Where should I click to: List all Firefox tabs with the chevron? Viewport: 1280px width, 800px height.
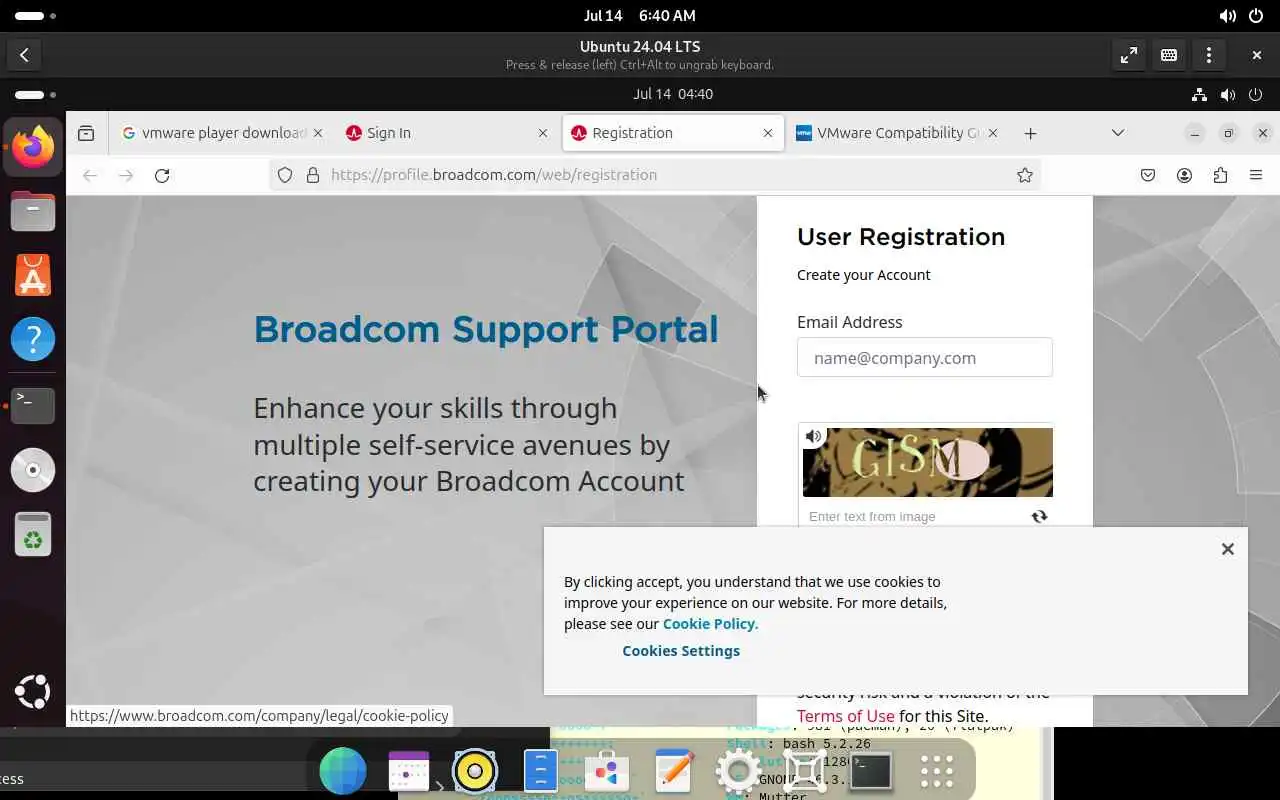tap(1118, 133)
